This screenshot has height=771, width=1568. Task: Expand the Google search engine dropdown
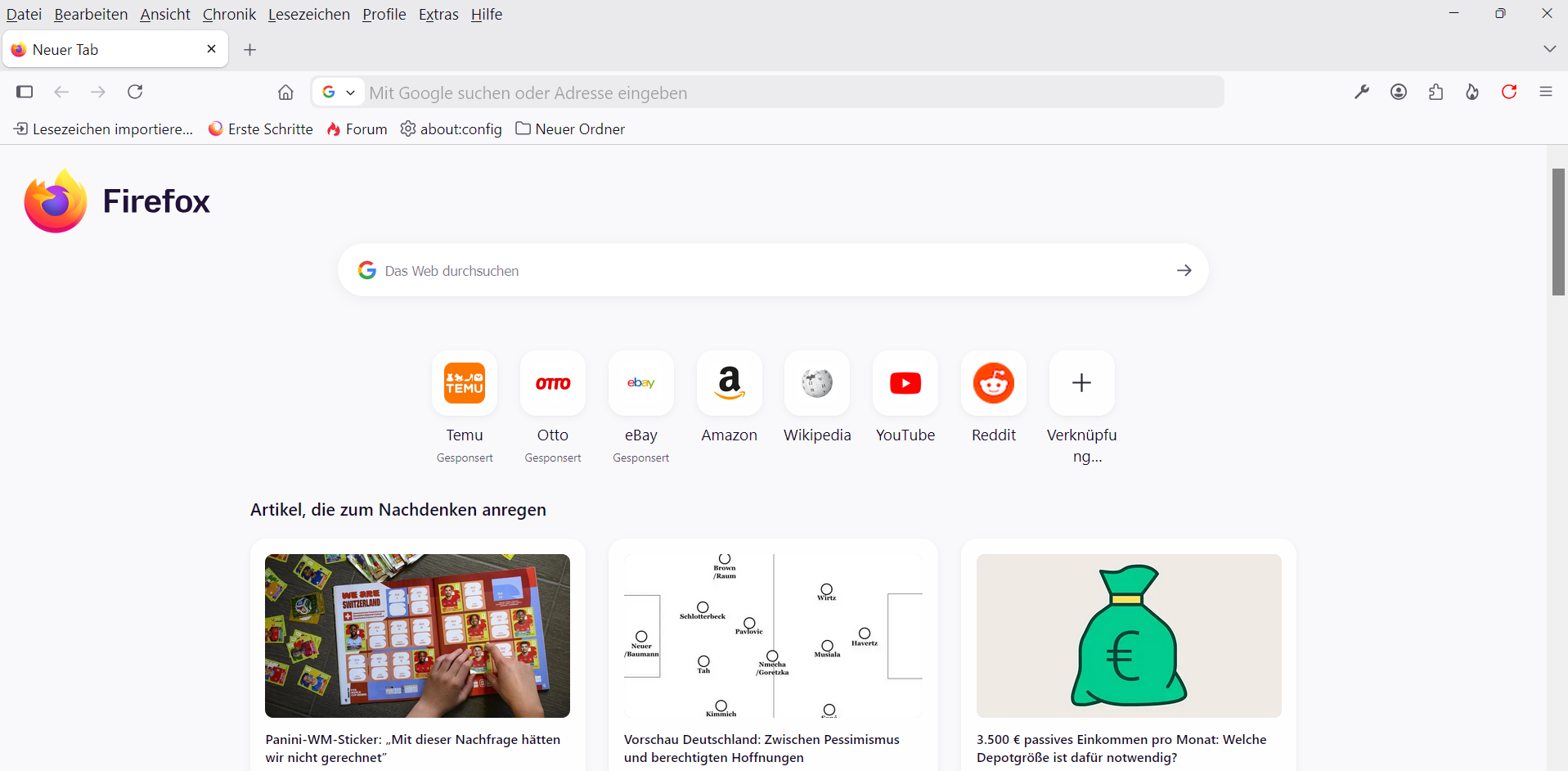[x=339, y=92]
